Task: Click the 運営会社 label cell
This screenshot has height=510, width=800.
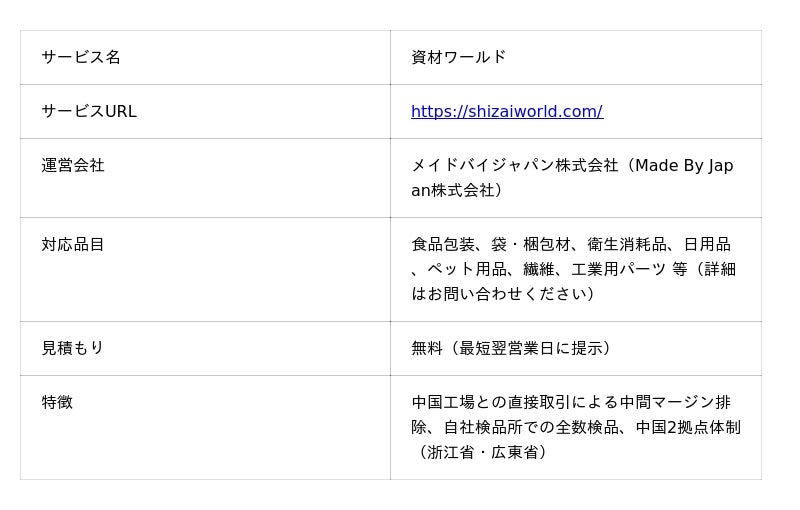Action: click(x=73, y=166)
